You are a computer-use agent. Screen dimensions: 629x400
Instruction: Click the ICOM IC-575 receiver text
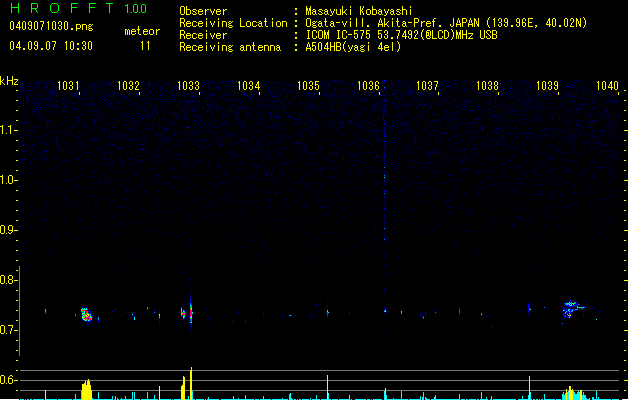[401, 35]
